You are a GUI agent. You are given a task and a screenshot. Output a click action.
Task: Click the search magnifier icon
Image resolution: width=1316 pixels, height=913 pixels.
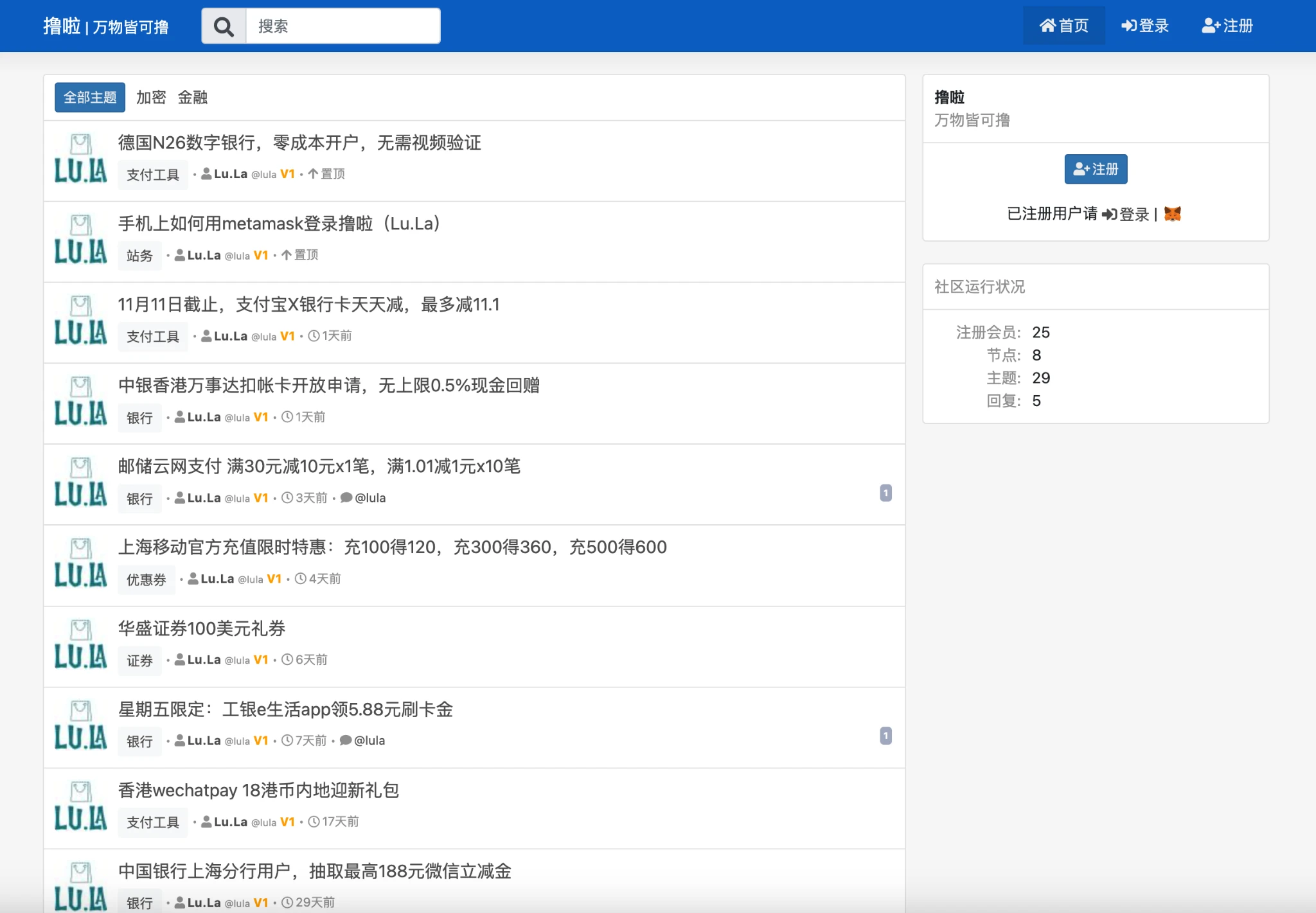224,26
